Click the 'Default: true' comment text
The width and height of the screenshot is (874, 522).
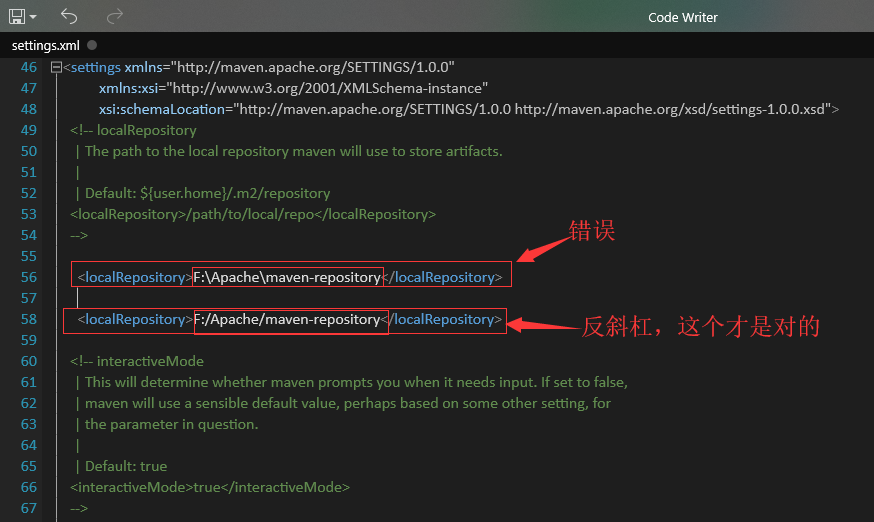126,466
